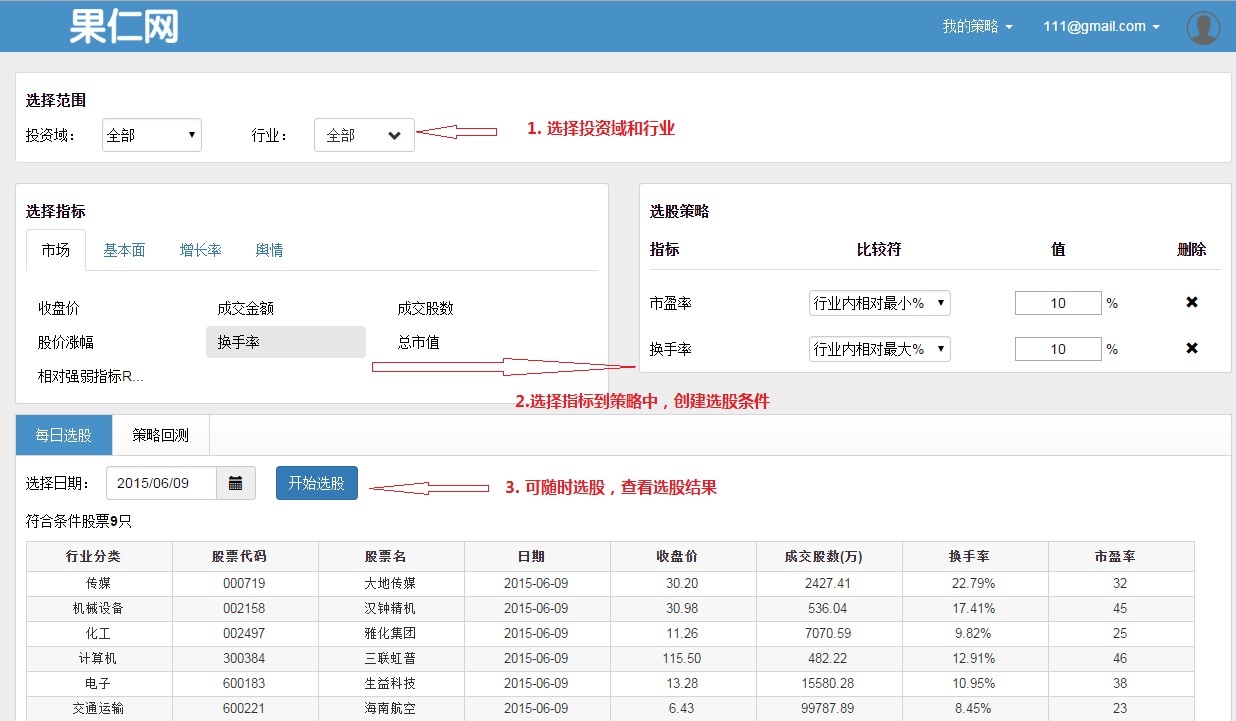Switch to the 策略回测 tab
Viewport: 1236px width, 721px height.
coord(161,435)
